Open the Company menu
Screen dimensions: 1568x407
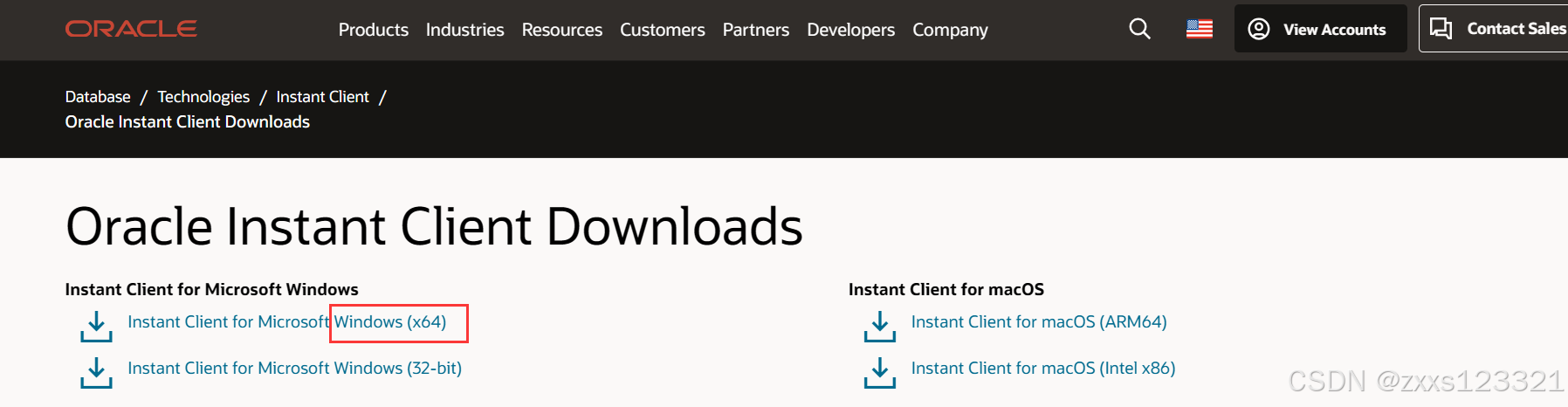point(951,30)
